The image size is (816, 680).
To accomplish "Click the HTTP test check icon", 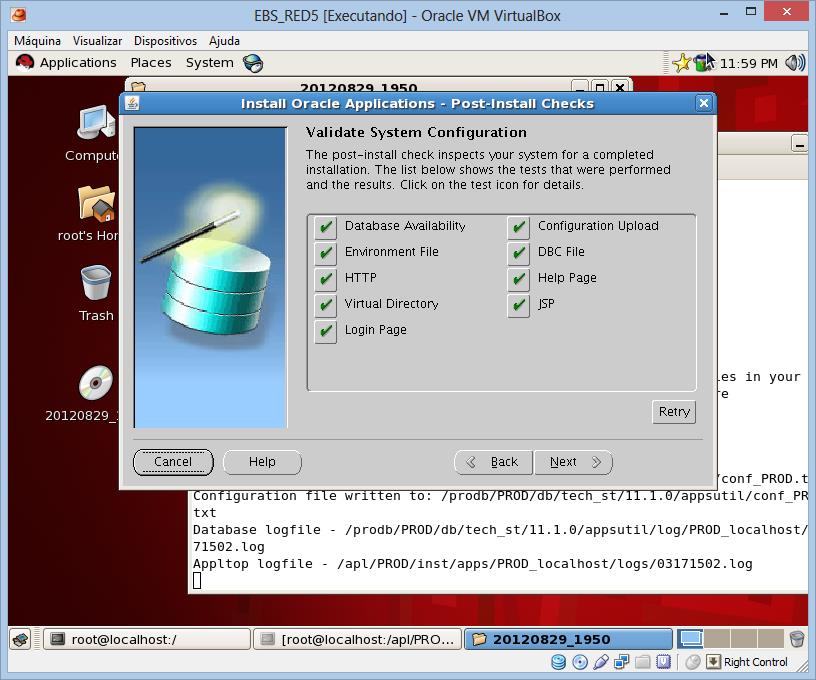I will [x=326, y=279].
